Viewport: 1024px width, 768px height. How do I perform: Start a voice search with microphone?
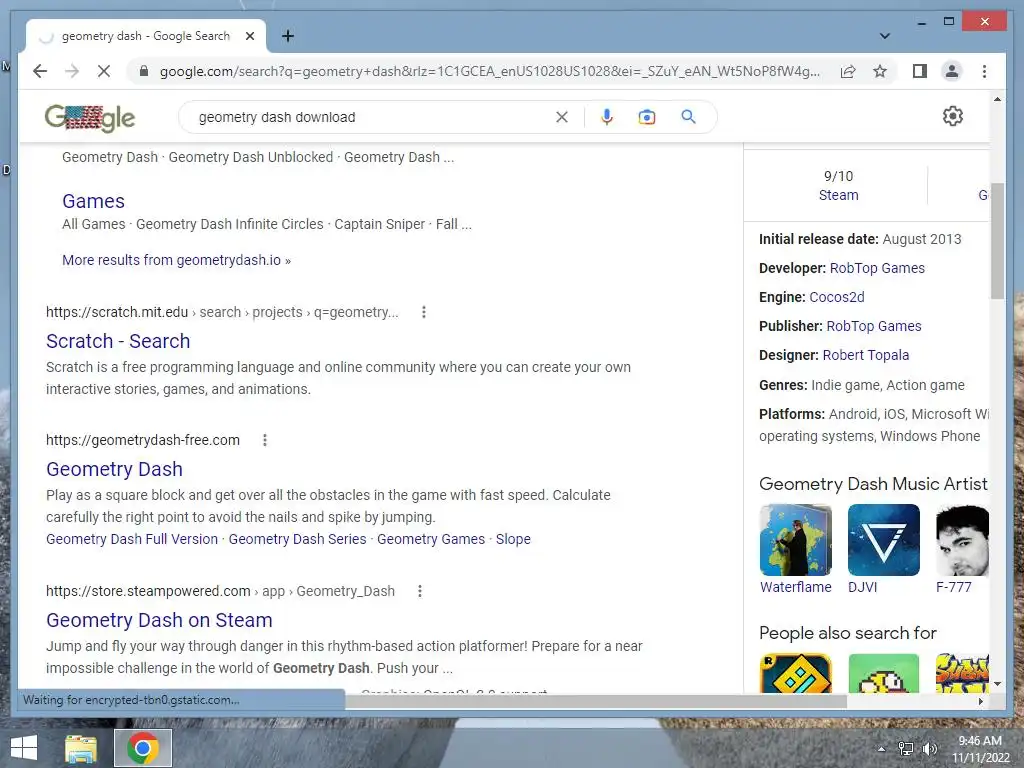pyautogui.click(x=607, y=117)
